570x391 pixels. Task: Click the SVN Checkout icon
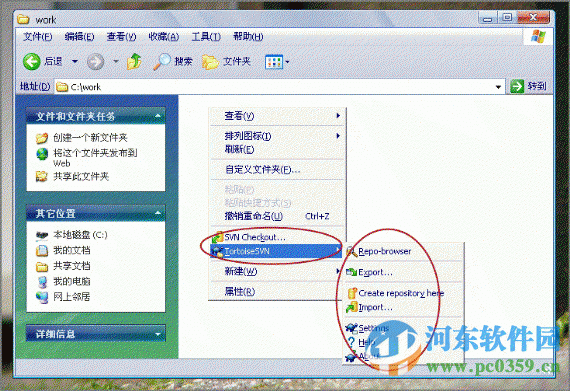(217, 237)
